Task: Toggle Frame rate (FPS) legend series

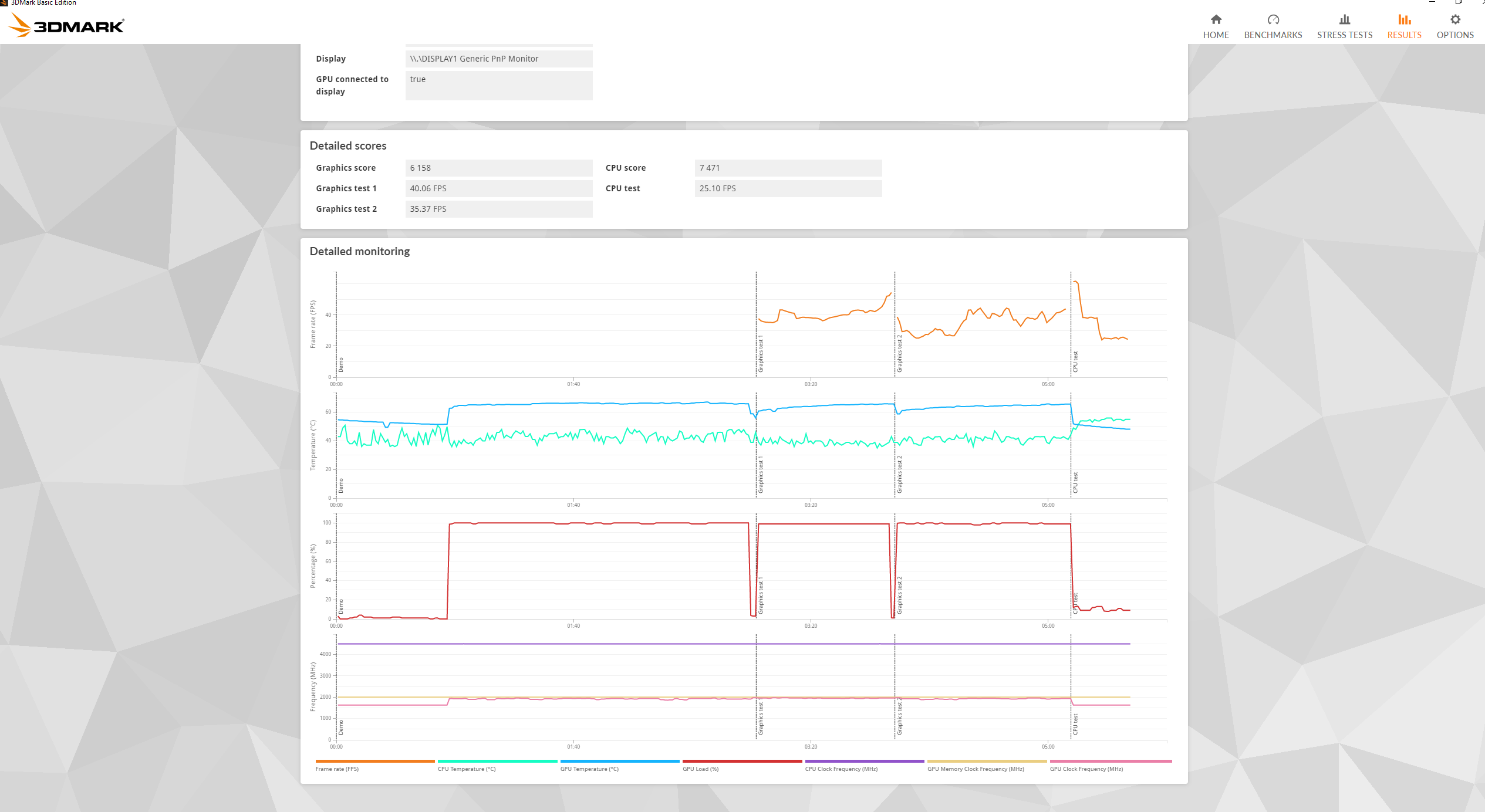Action: click(337, 769)
